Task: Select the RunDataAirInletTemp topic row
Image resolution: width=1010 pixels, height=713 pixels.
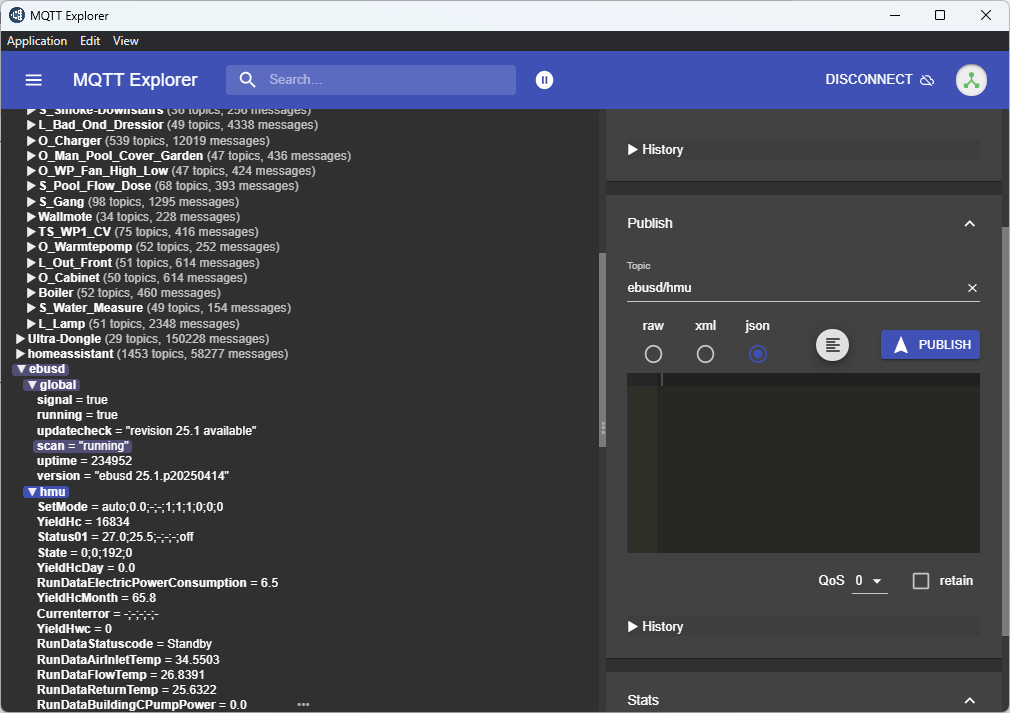Action: [128, 660]
